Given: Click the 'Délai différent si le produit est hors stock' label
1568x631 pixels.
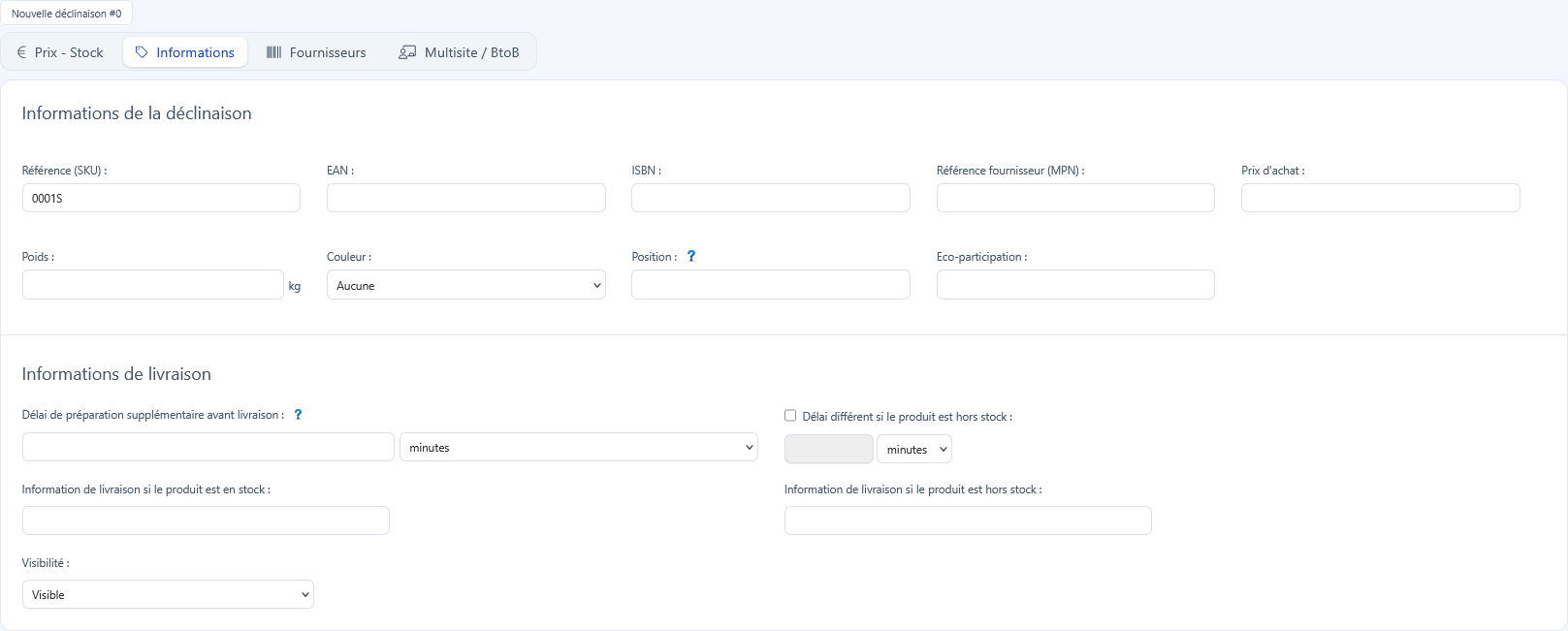Looking at the screenshot, I should 908,417.
